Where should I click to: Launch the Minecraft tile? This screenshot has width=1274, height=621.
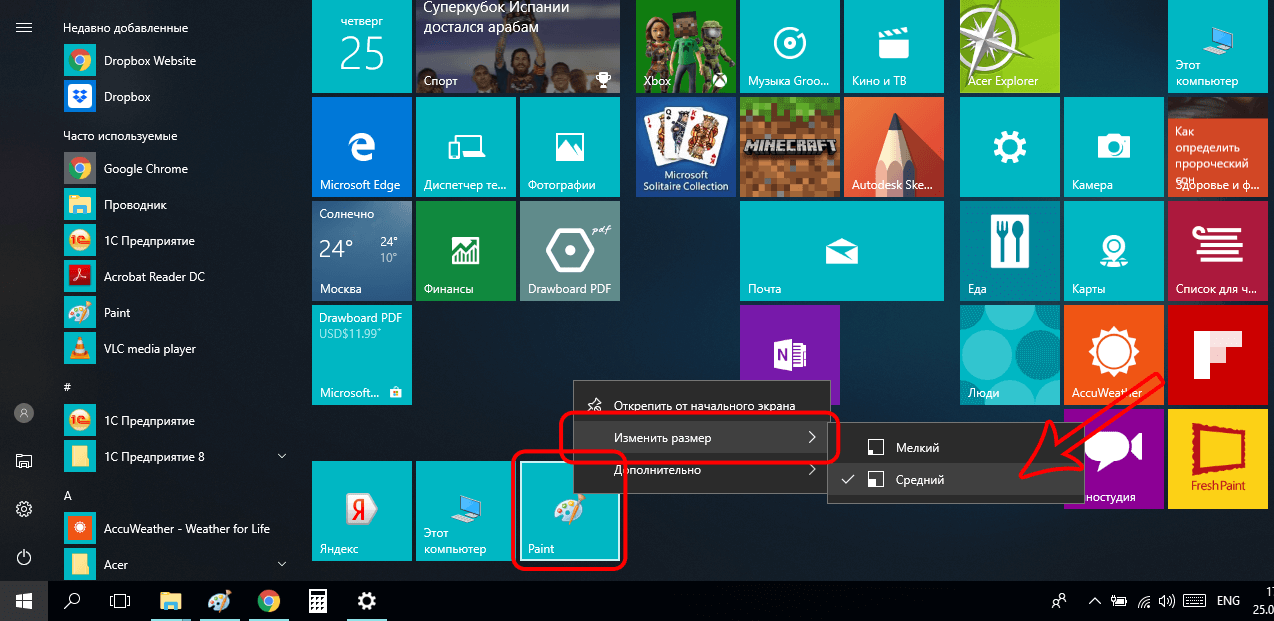point(788,146)
